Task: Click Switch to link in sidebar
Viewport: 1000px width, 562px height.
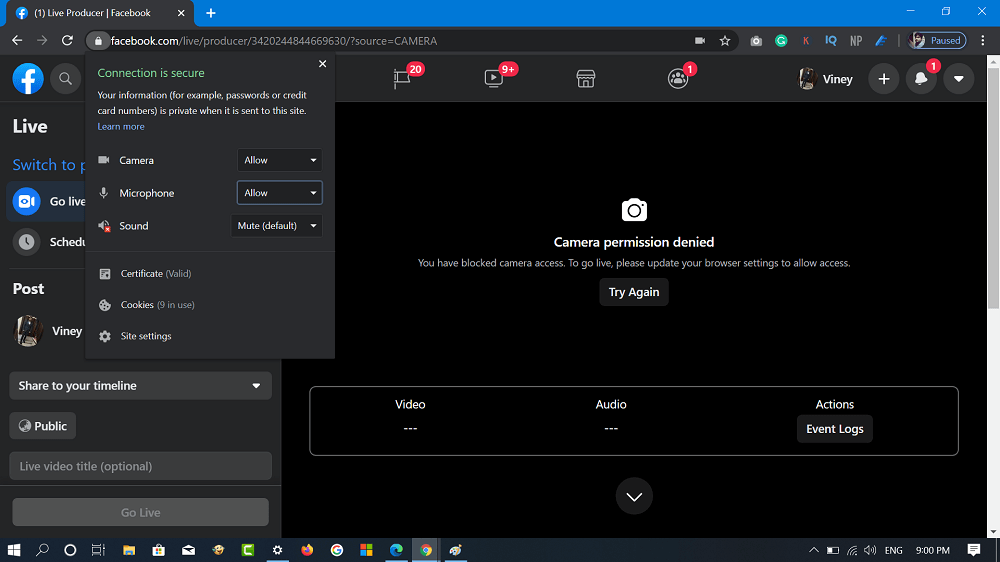Action: (48, 165)
